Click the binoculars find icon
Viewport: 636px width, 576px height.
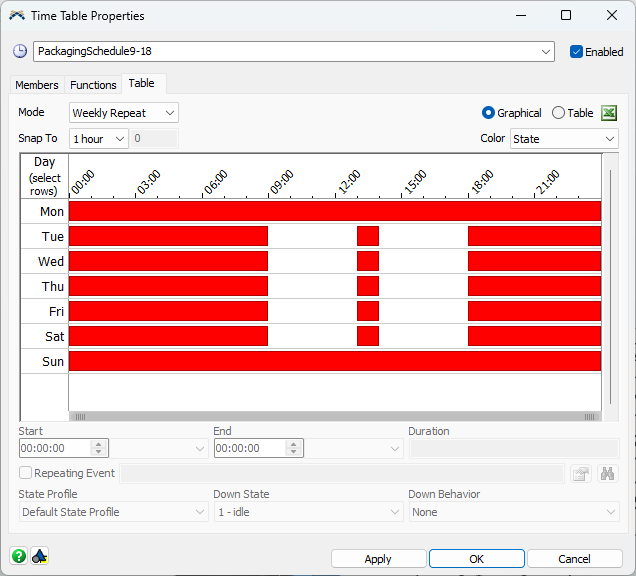point(607,474)
